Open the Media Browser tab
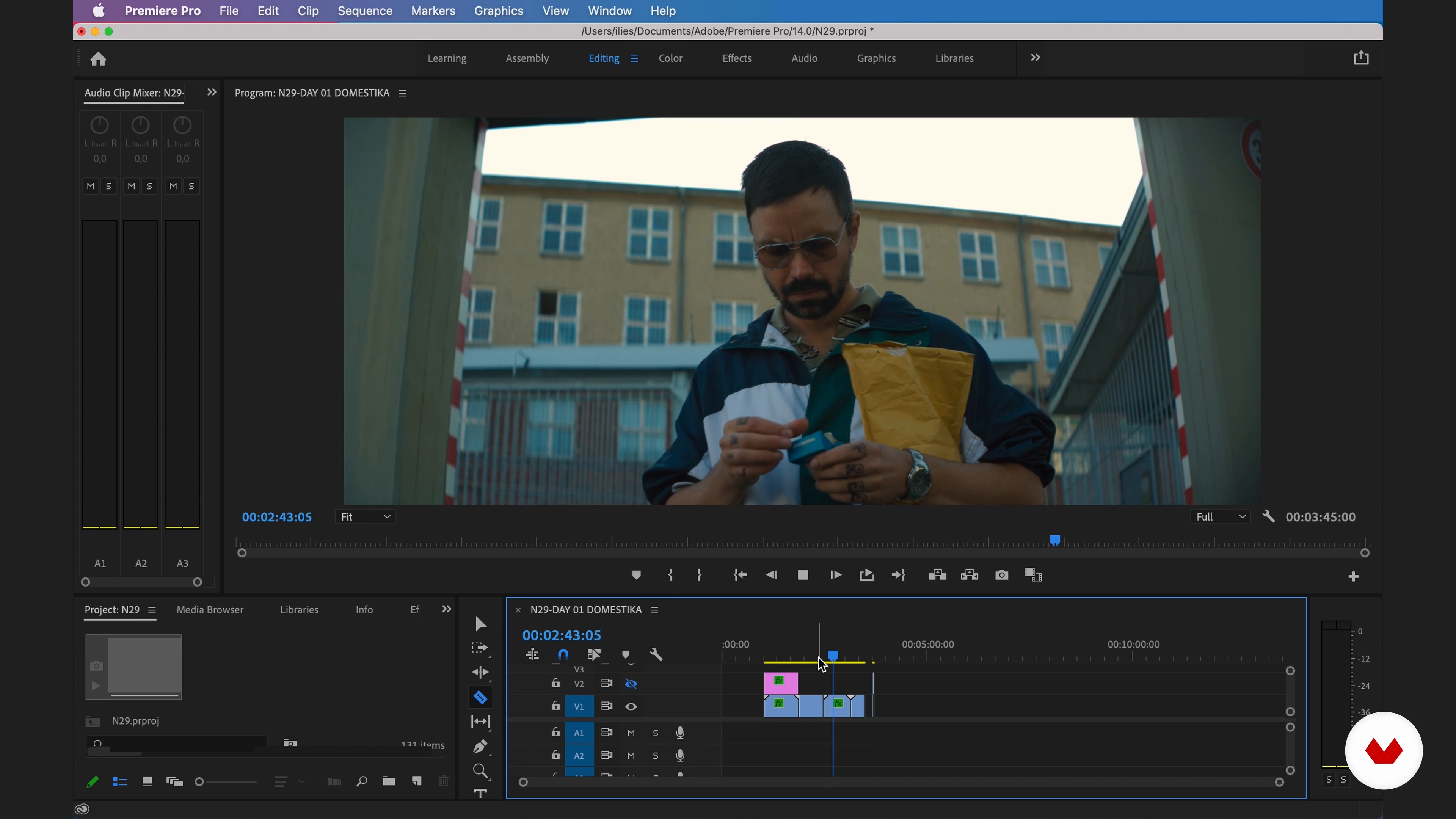1456x819 pixels. coord(210,610)
